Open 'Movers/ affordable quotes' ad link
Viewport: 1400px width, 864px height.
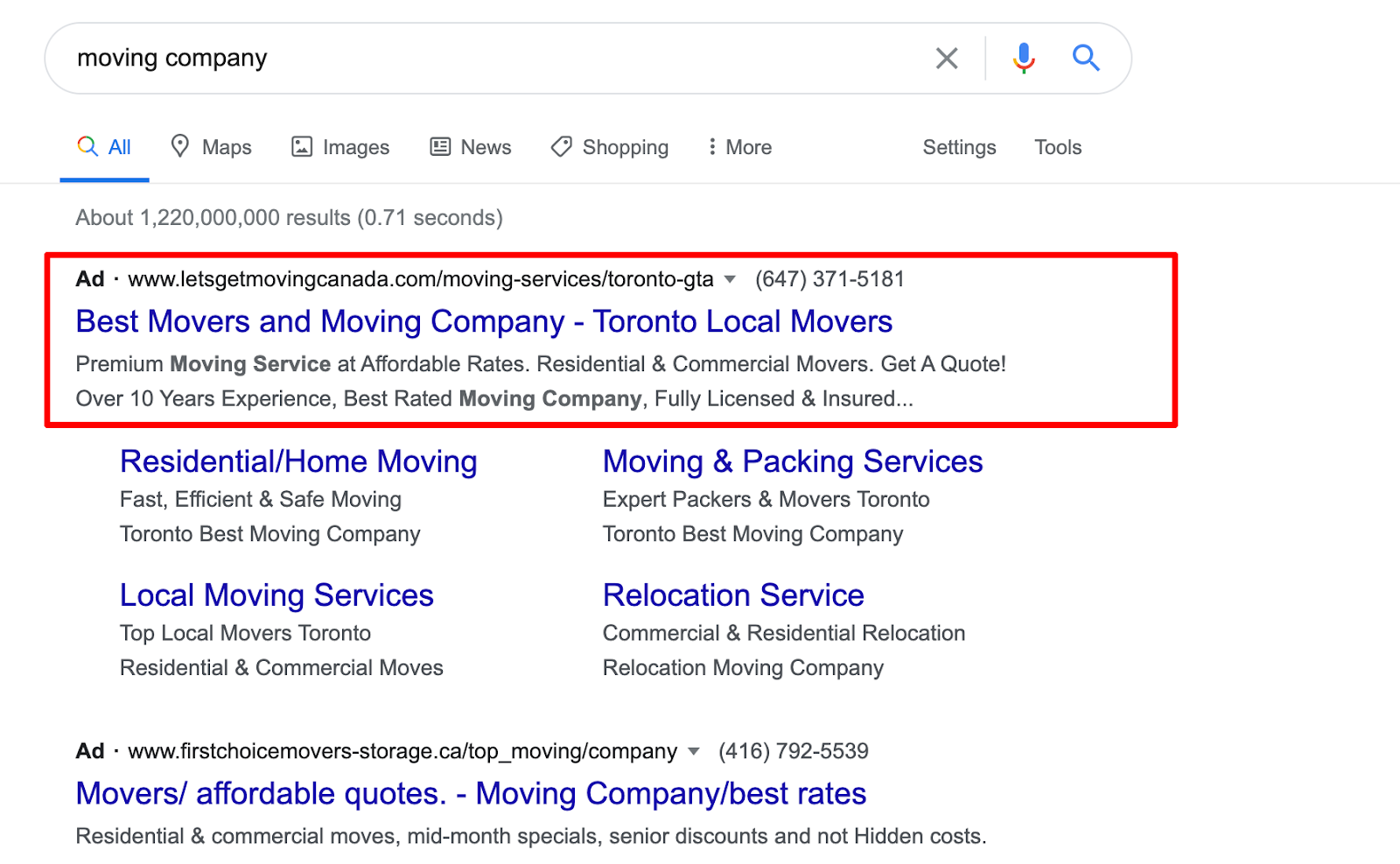point(471,793)
